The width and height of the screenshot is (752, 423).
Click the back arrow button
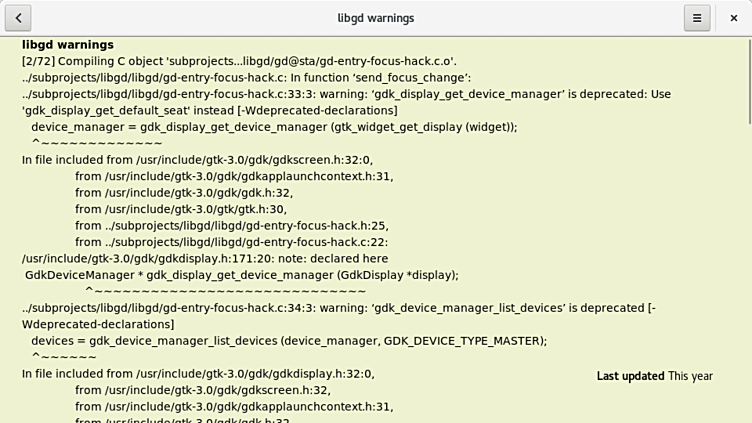pyautogui.click(x=18, y=18)
